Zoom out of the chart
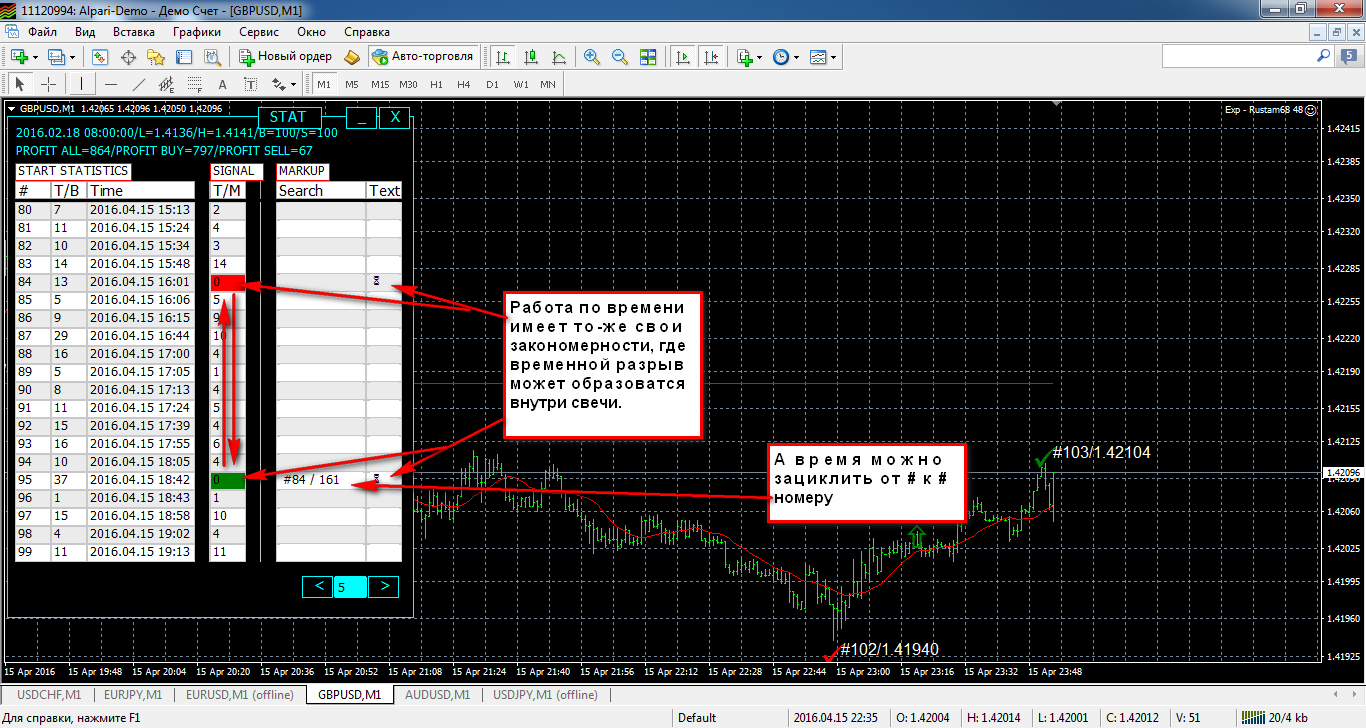Screen dimensions: 1366x728 pos(620,56)
